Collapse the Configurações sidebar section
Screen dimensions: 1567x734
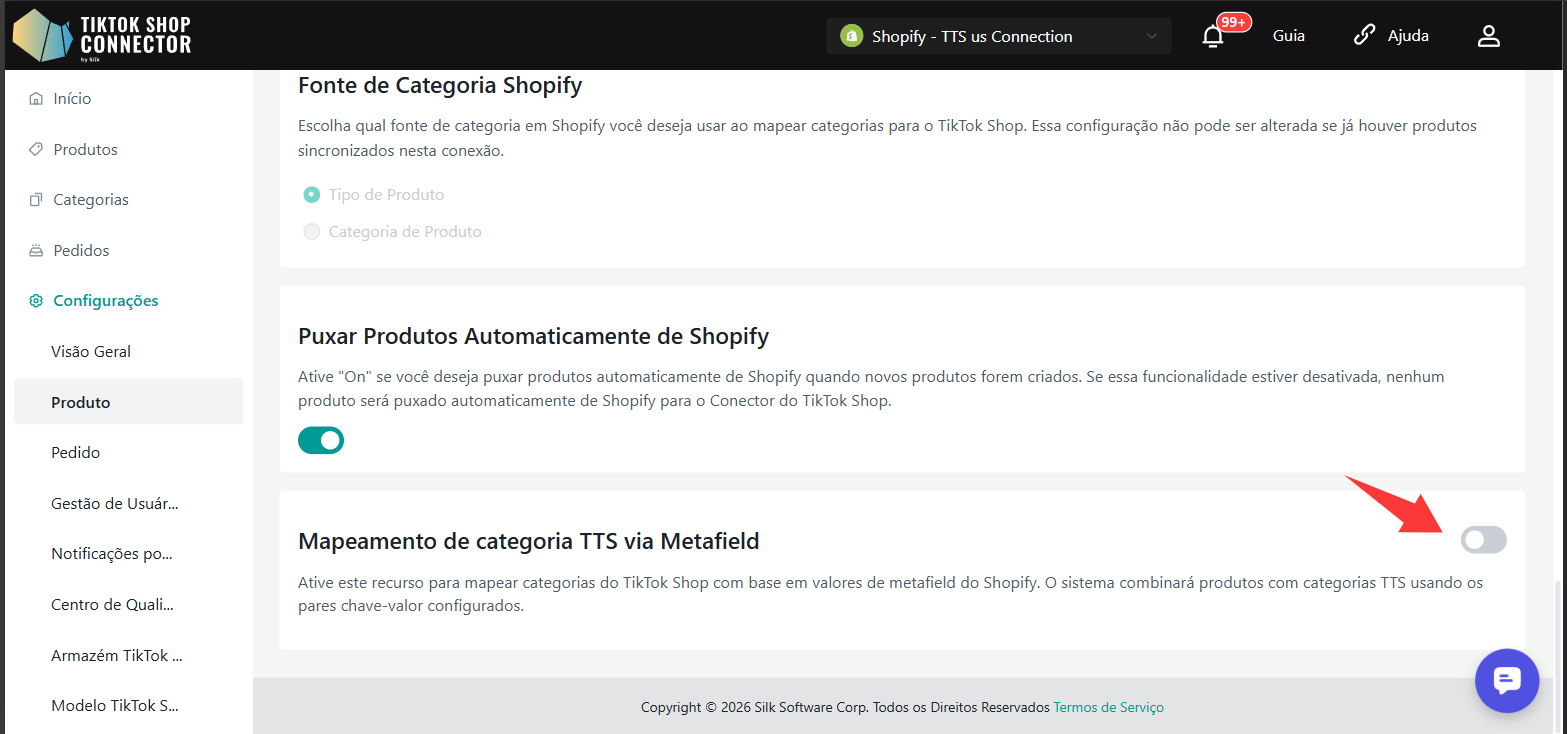[105, 301]
